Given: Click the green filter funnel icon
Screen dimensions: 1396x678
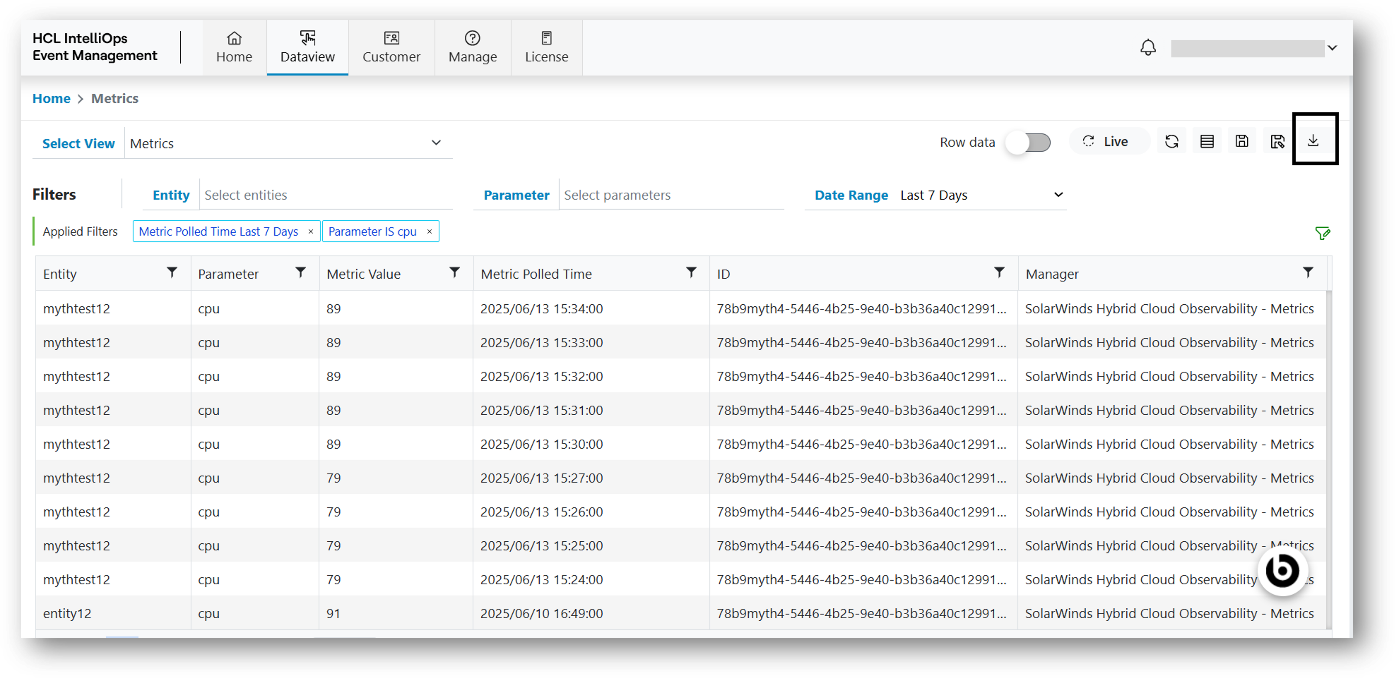Looking at the screenshot, I should click(x=1323, y=233).
